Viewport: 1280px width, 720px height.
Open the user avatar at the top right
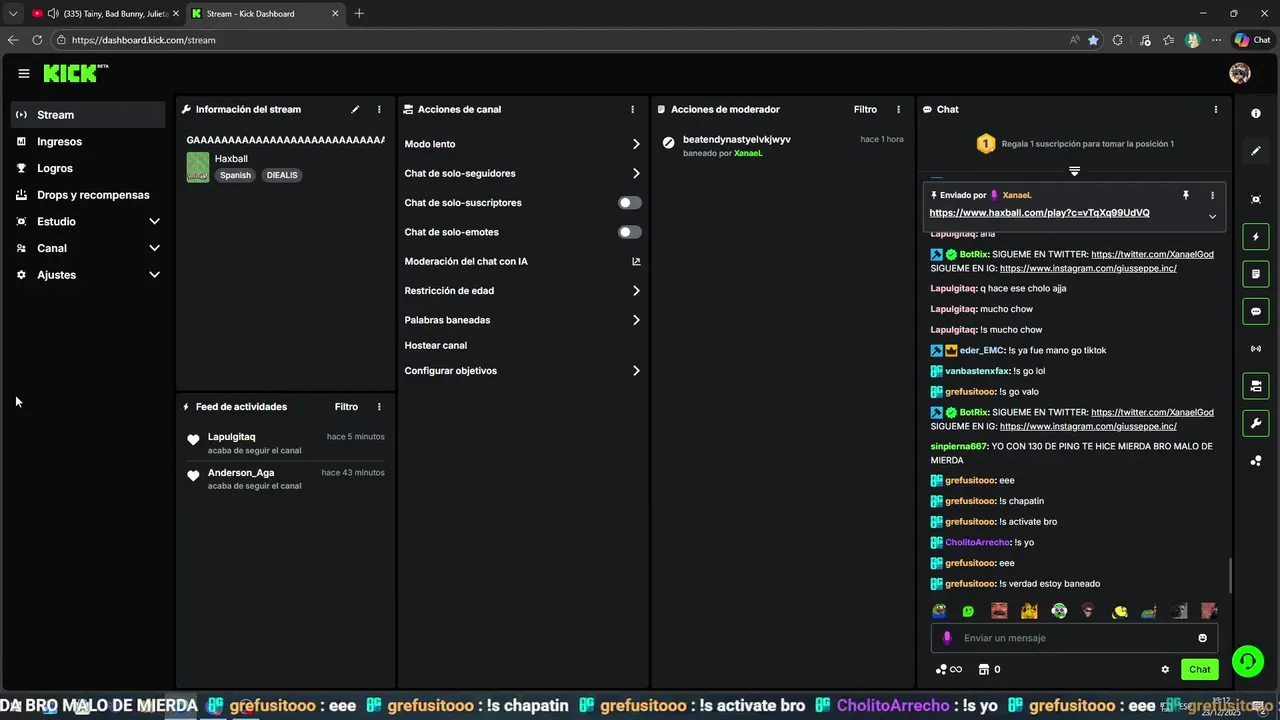click(x=1240, y=73)
